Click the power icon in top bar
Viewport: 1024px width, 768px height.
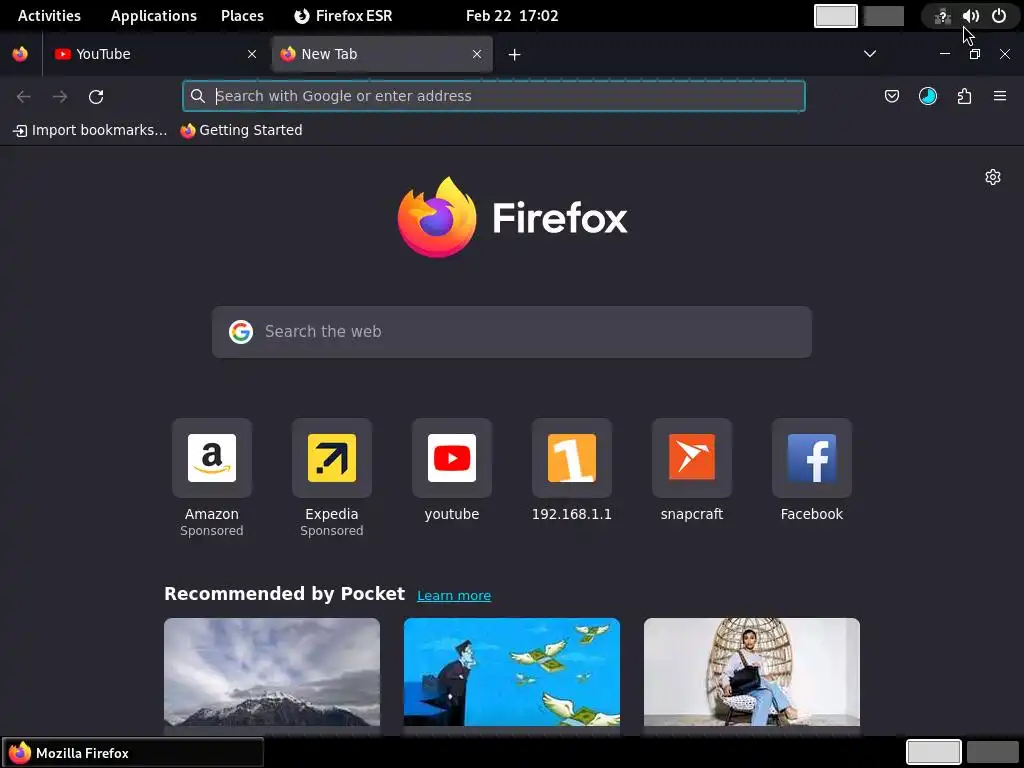point(999,16)
